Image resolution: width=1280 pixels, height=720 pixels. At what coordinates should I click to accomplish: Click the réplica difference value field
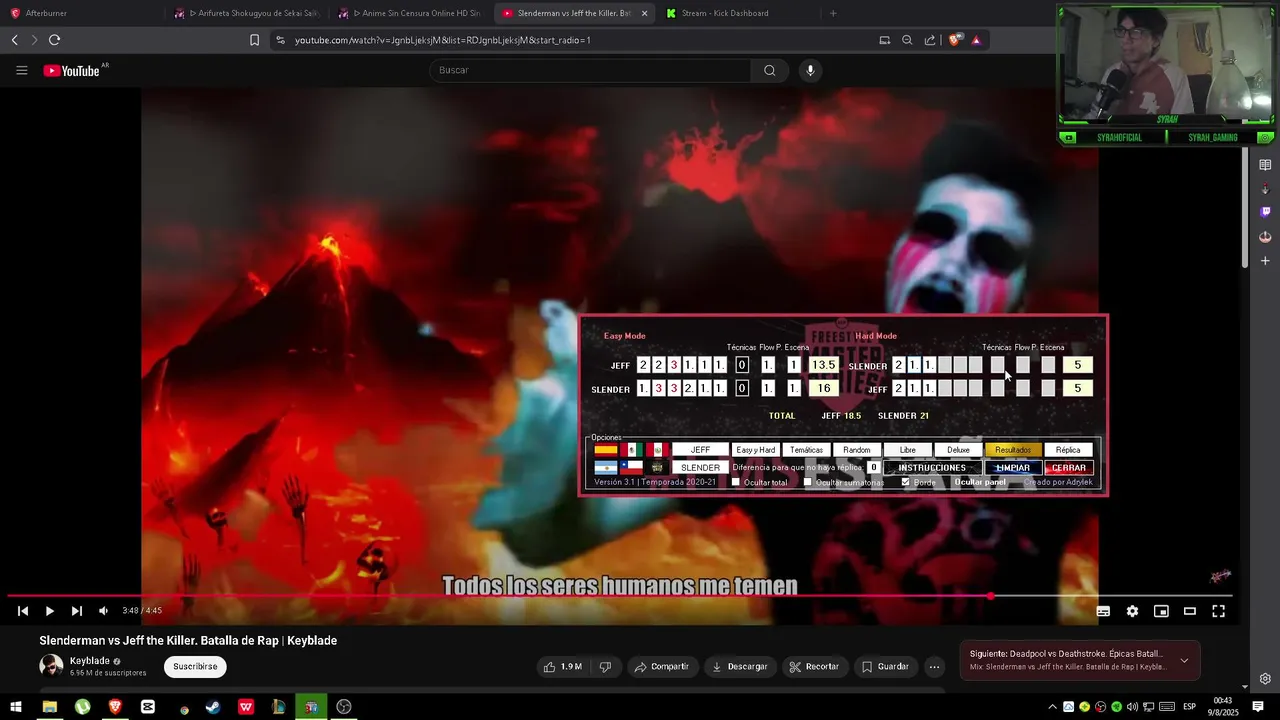tap(873, 467)
